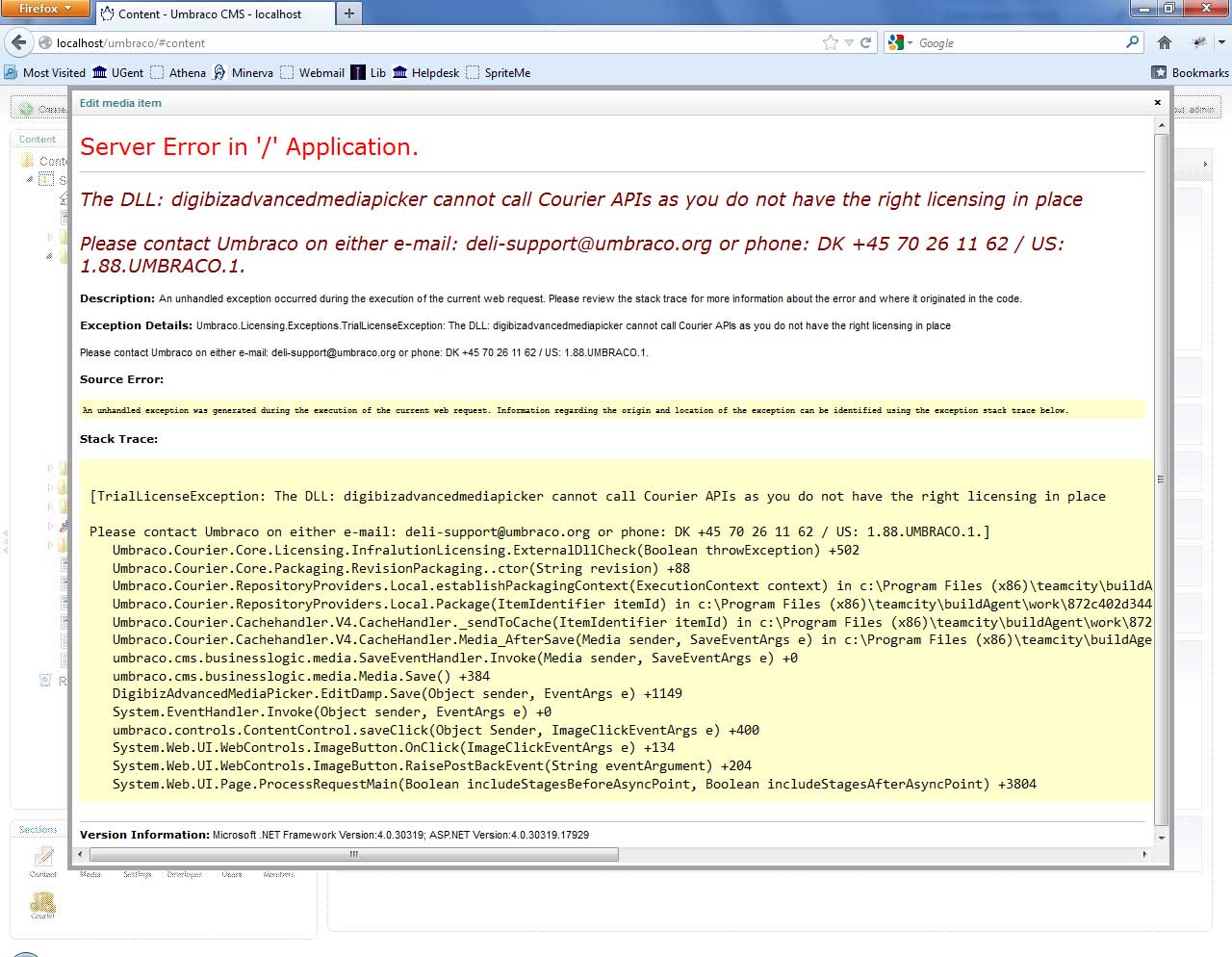Image resolution: width=1232 pixels, height=957 pixels.
Task: Click the horizontal scrollbar right arrow
Action: (x=1144, y=854)
